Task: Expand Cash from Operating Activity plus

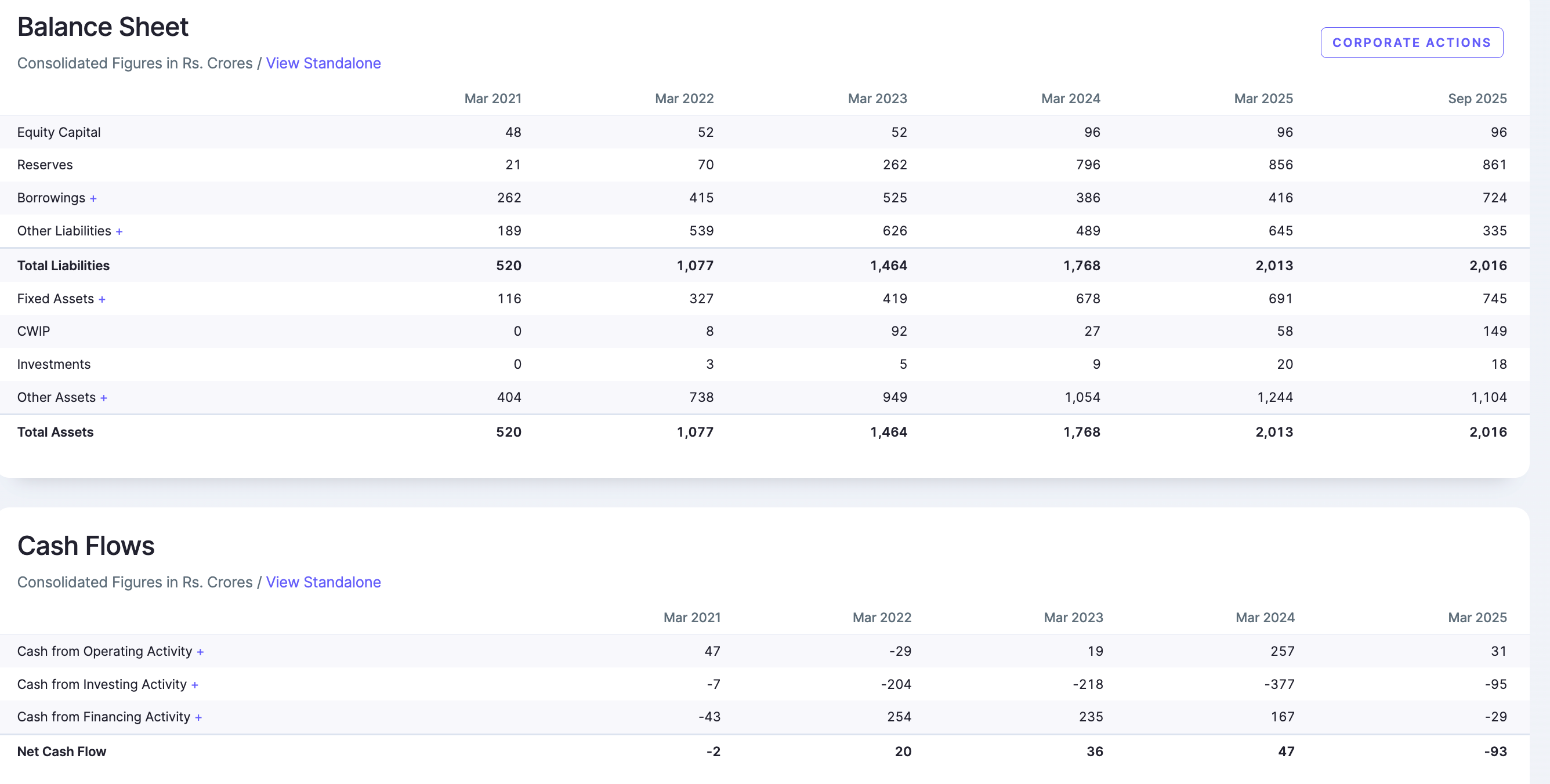Action: (200, 652)
